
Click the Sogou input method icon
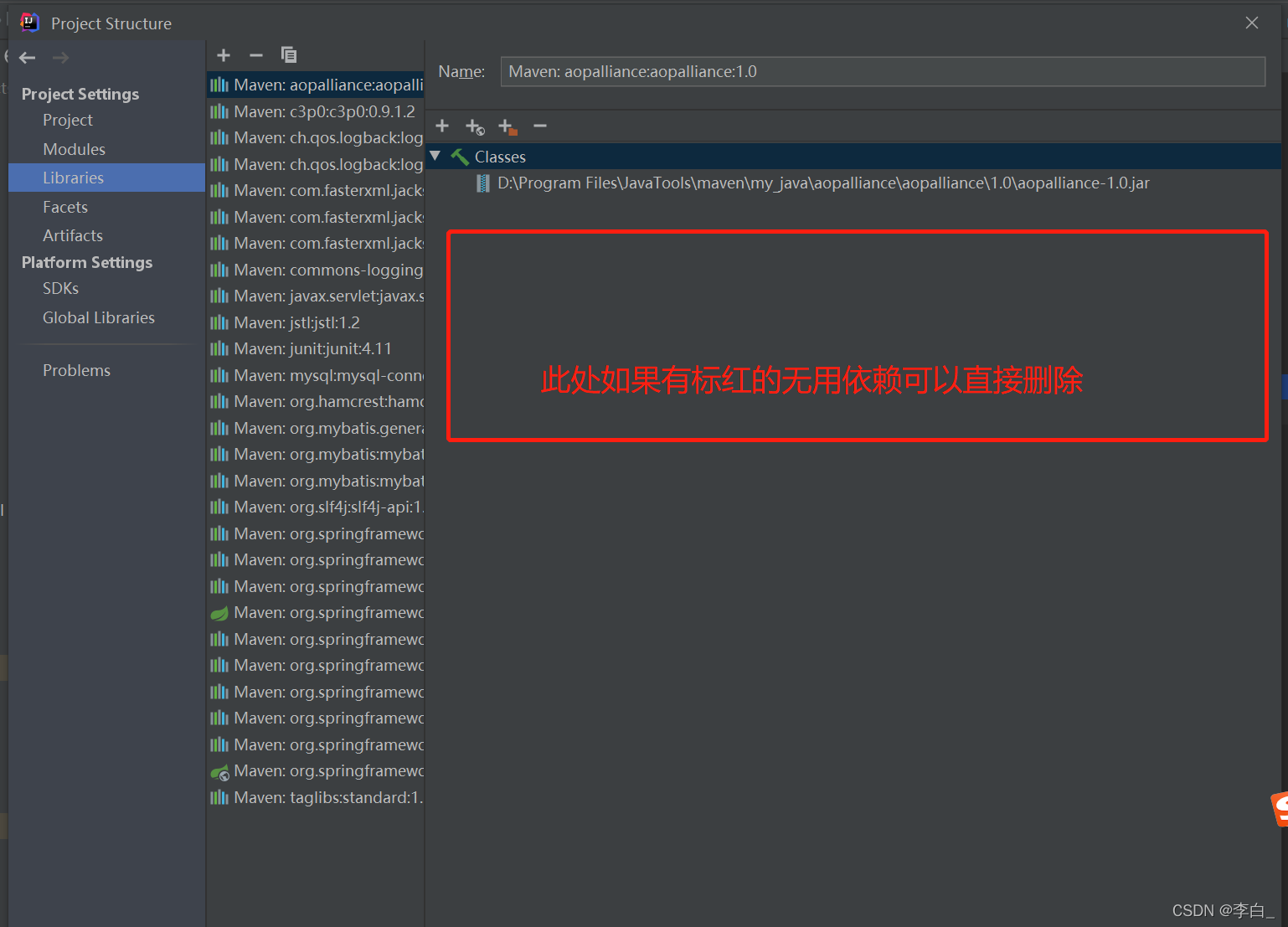pyautogui.click(x=1280, y=809)
